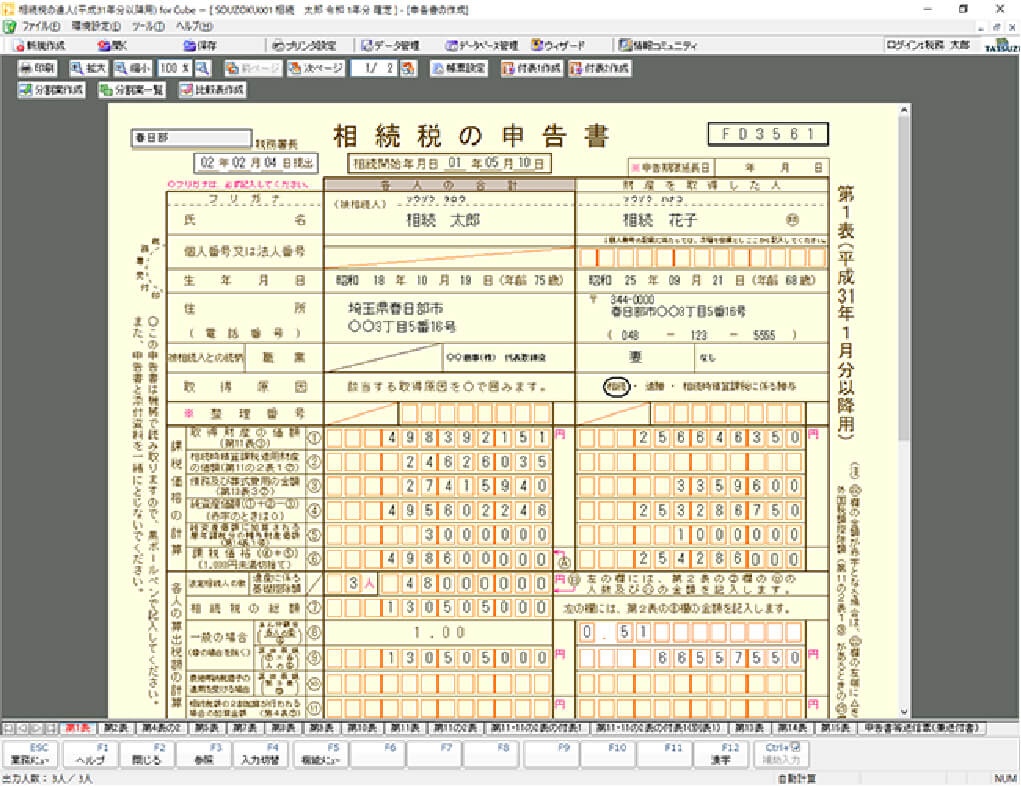Click ESC 業務メニュー function button

click(30, 754)
